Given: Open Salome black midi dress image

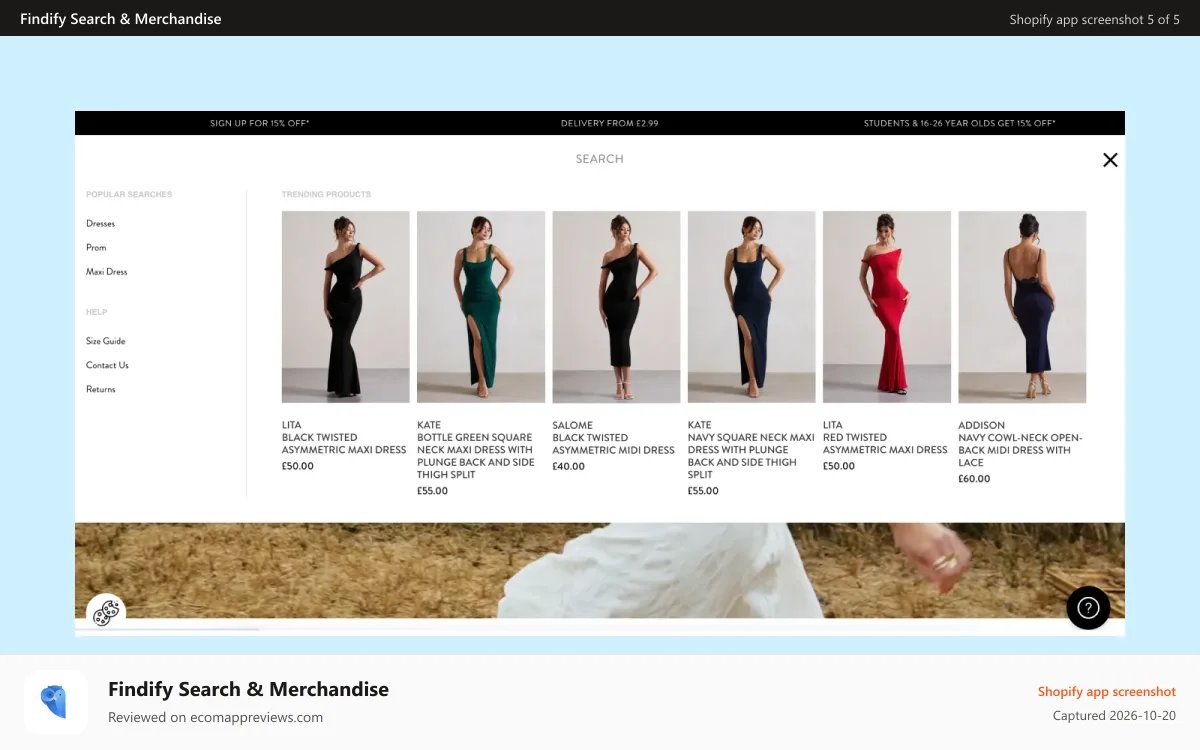Looking at the screenshot, I should 616,307.
